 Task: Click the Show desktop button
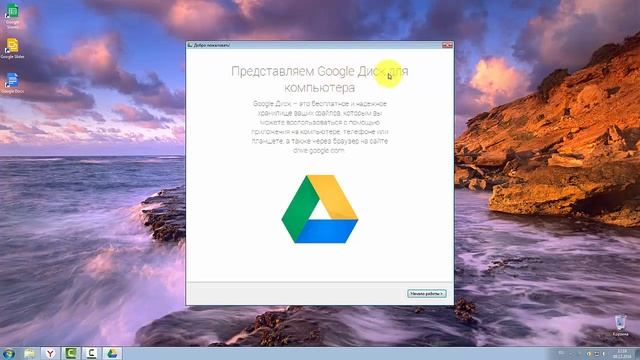click(637, 353)
